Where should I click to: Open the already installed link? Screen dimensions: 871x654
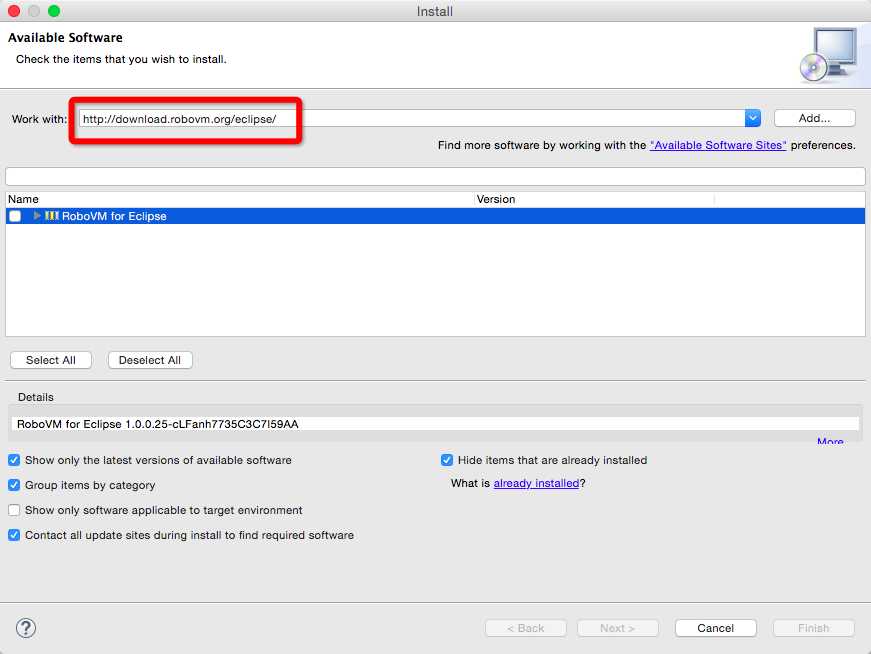(x=536, y=483)
